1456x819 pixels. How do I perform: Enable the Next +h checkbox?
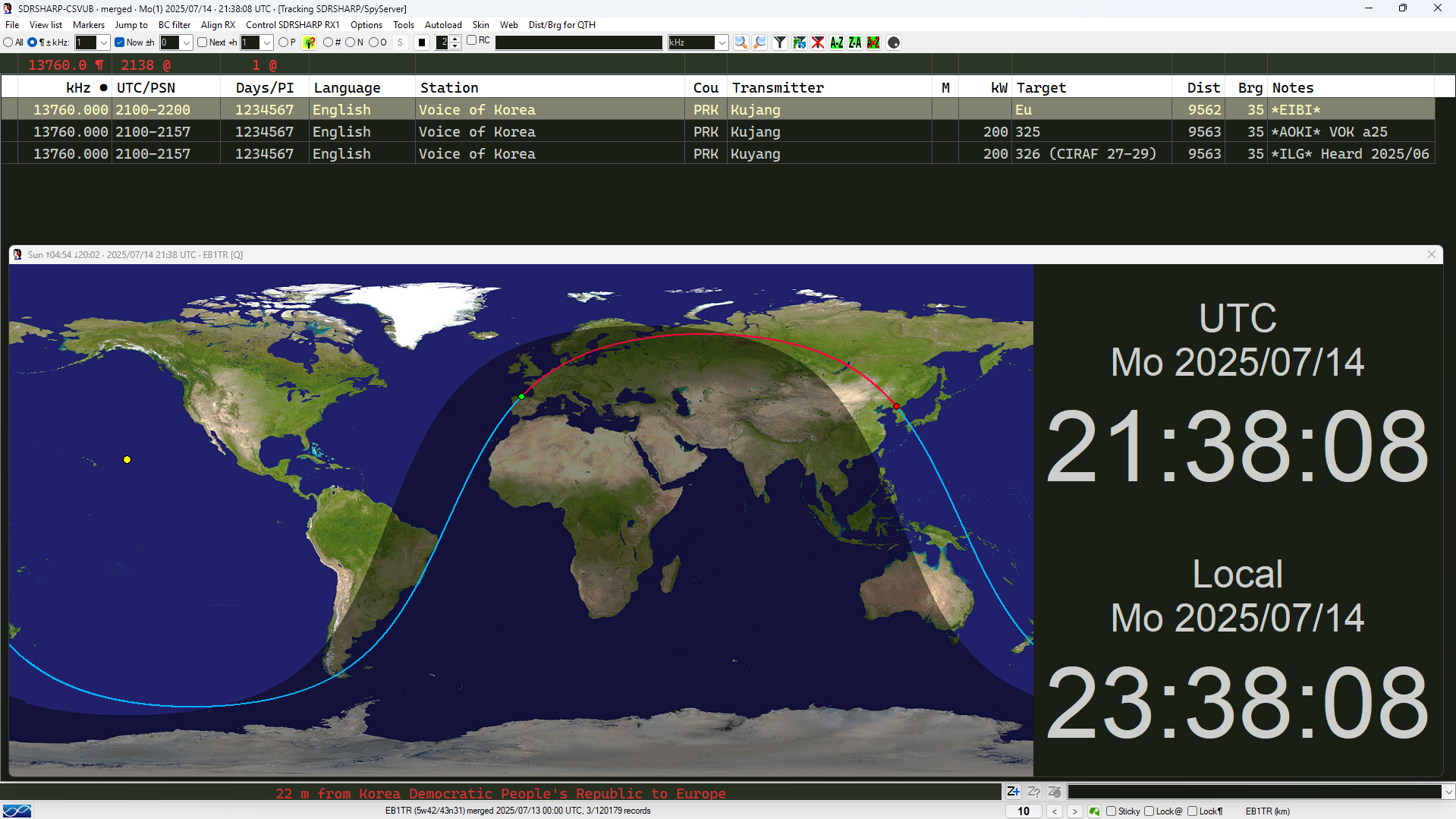(x=202, y=43)
